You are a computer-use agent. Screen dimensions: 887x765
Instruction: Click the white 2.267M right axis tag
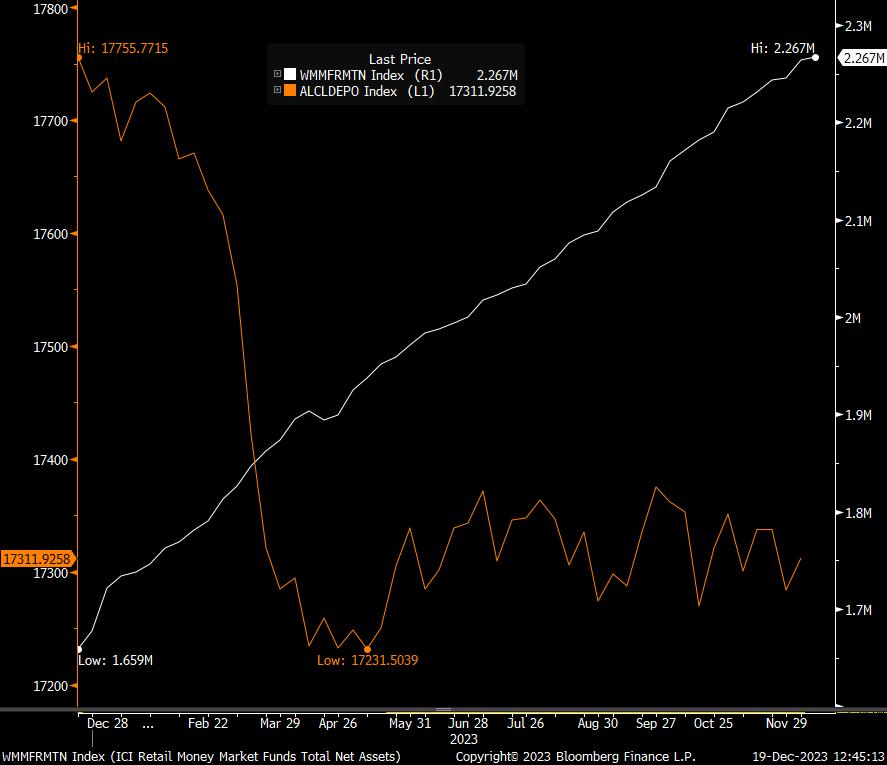(861, 58)
